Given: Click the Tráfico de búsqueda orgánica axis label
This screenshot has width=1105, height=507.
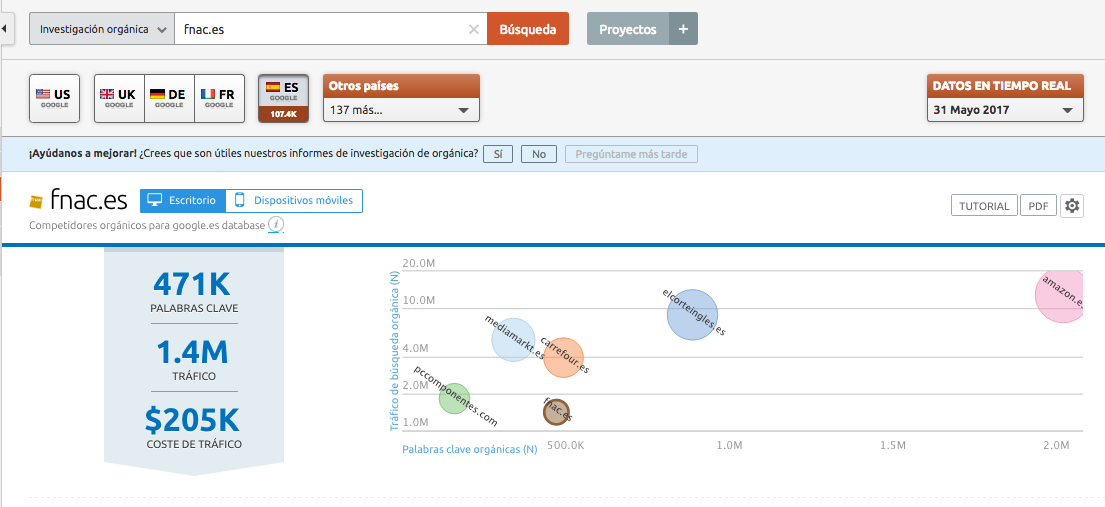Looking at the screenshot, I should 395,352.
